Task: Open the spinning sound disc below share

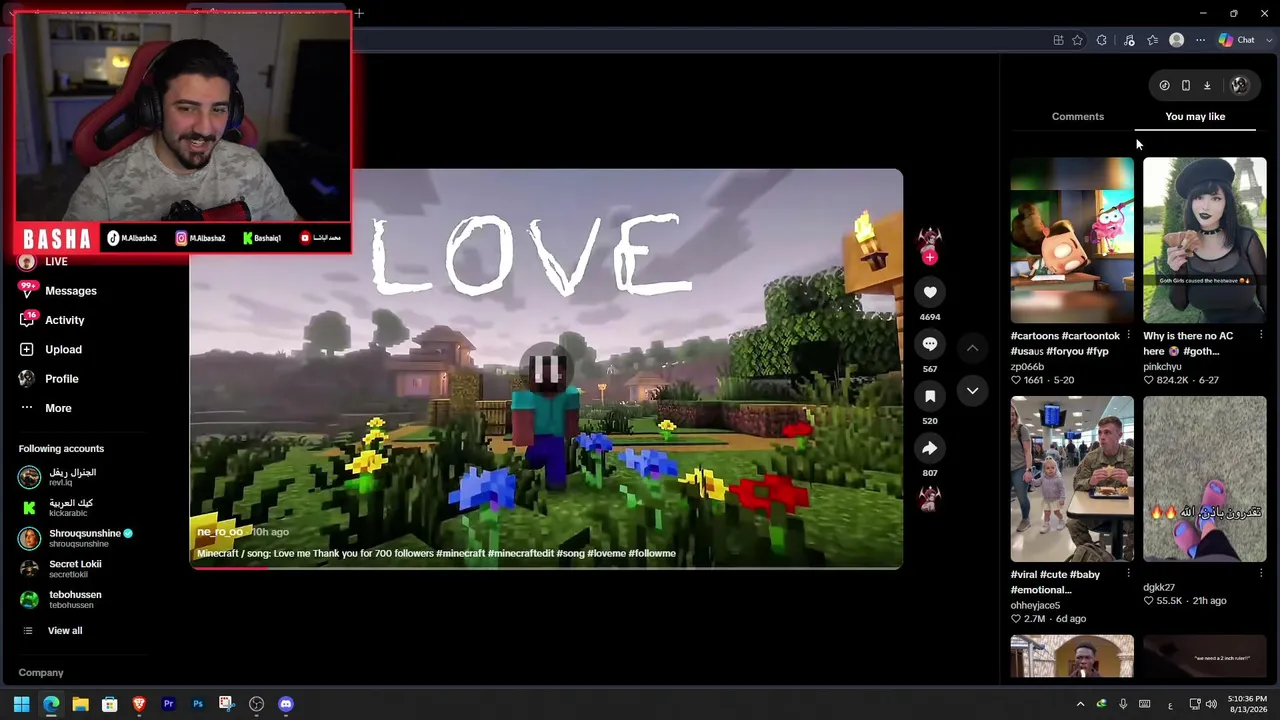Action: click(930, 497)
